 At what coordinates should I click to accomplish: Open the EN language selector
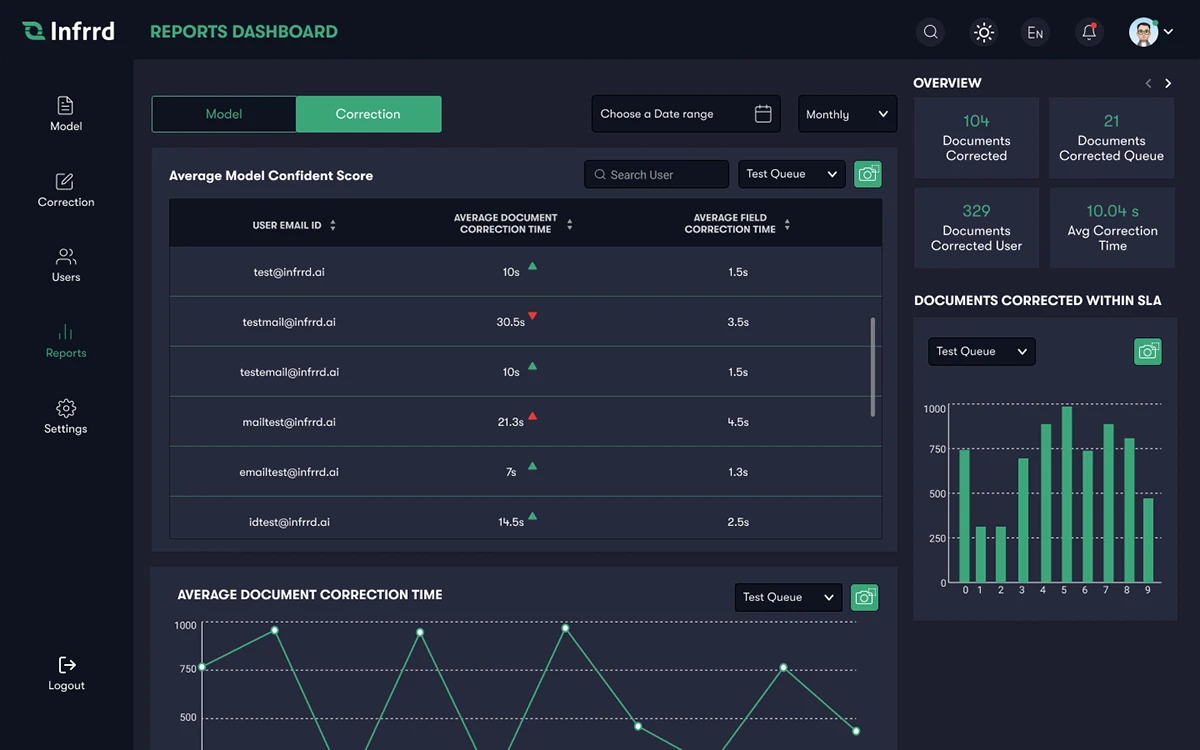[x=1035, y=32]
